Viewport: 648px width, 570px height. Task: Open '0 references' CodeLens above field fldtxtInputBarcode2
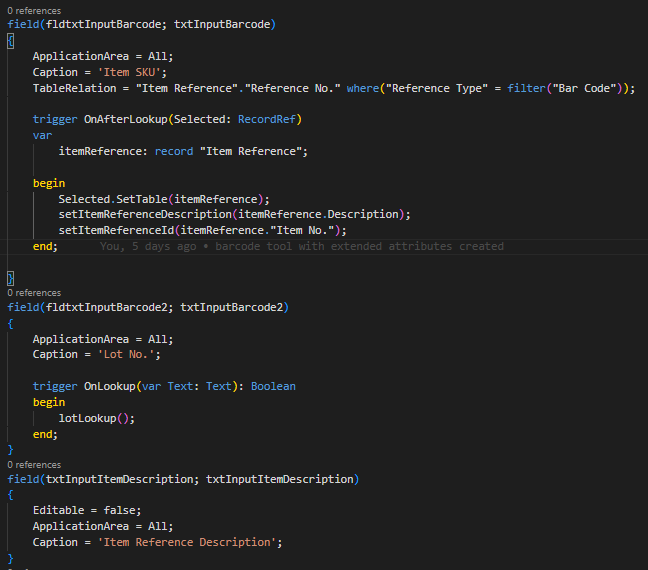(34, 293)
